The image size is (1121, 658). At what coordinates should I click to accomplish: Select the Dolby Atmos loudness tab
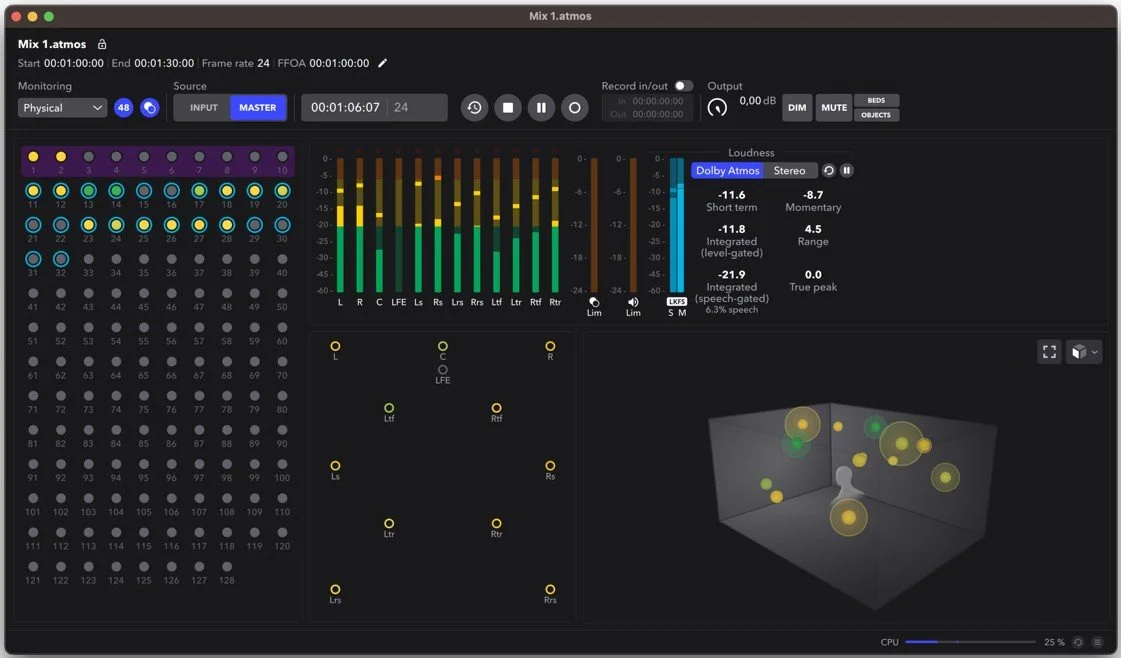tap(728, 170)
